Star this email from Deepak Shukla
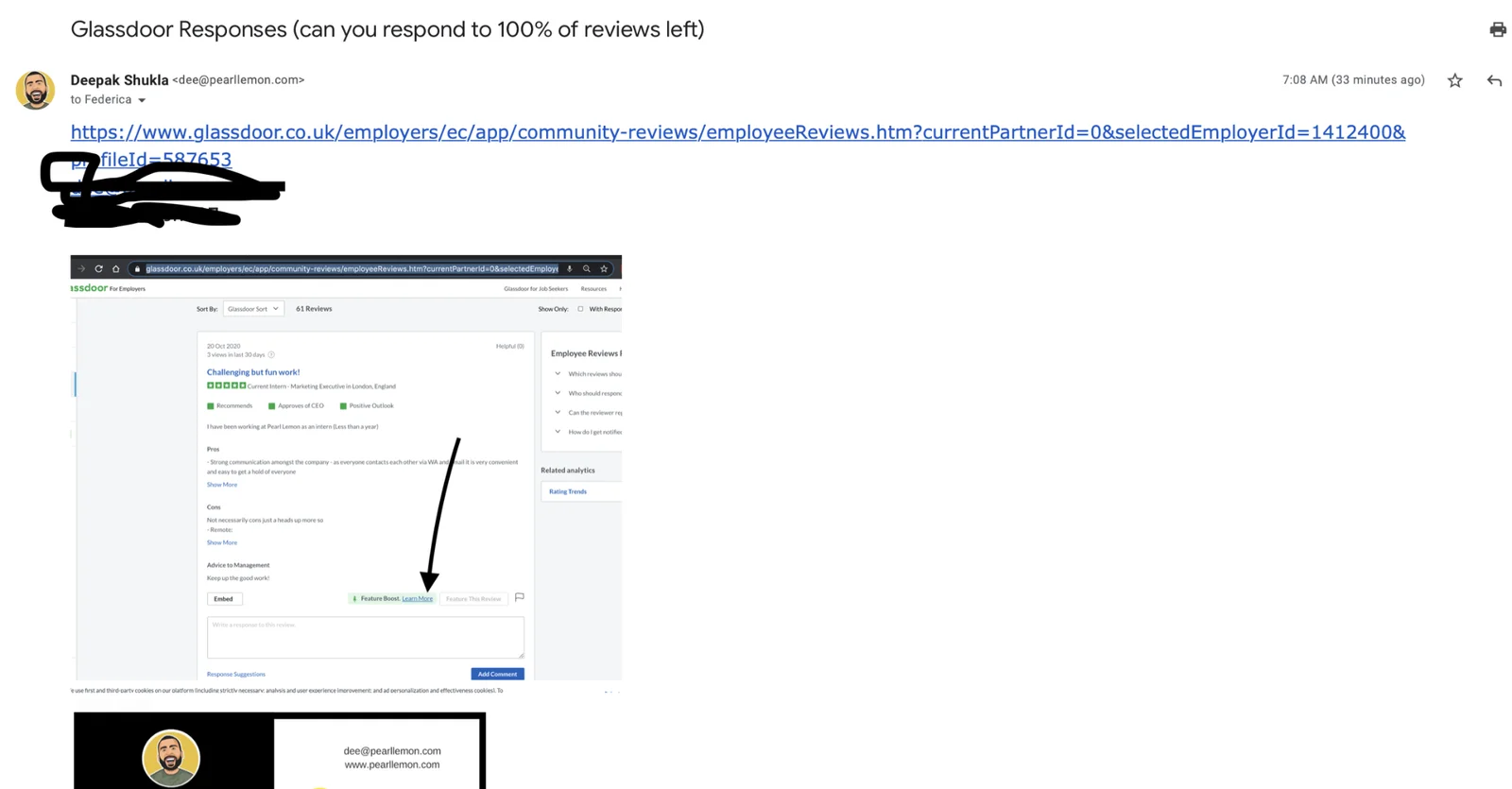 [x=1454, y=80]
